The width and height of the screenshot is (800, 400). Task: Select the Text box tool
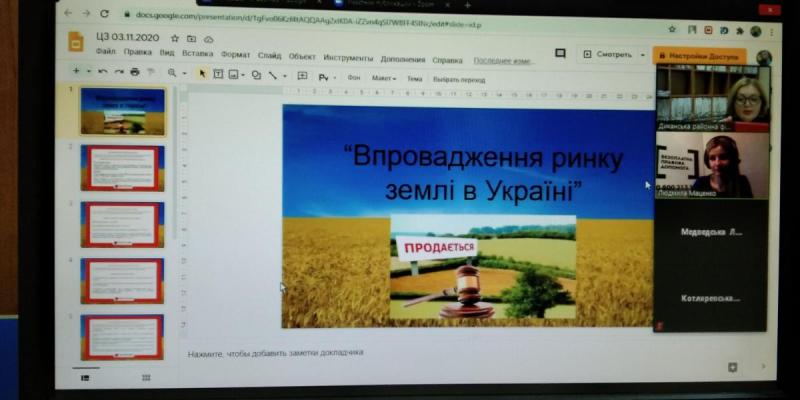click(218, 74)
